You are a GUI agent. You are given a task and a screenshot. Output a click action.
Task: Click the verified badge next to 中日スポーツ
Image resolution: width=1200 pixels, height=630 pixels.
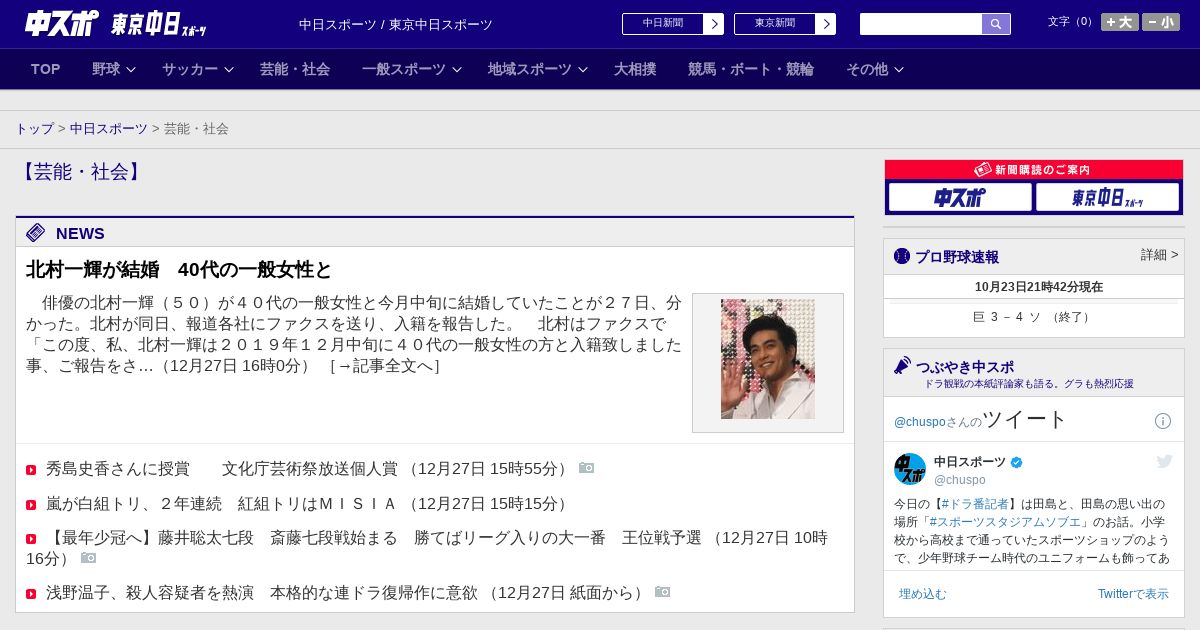coord(1017,462)
